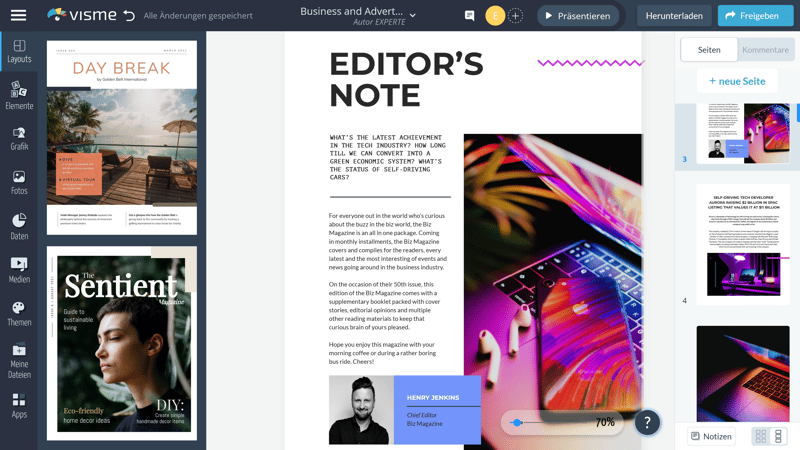Open the Themen color themes panel
This screenshot has height=450, width=800.
click(19, 314)
